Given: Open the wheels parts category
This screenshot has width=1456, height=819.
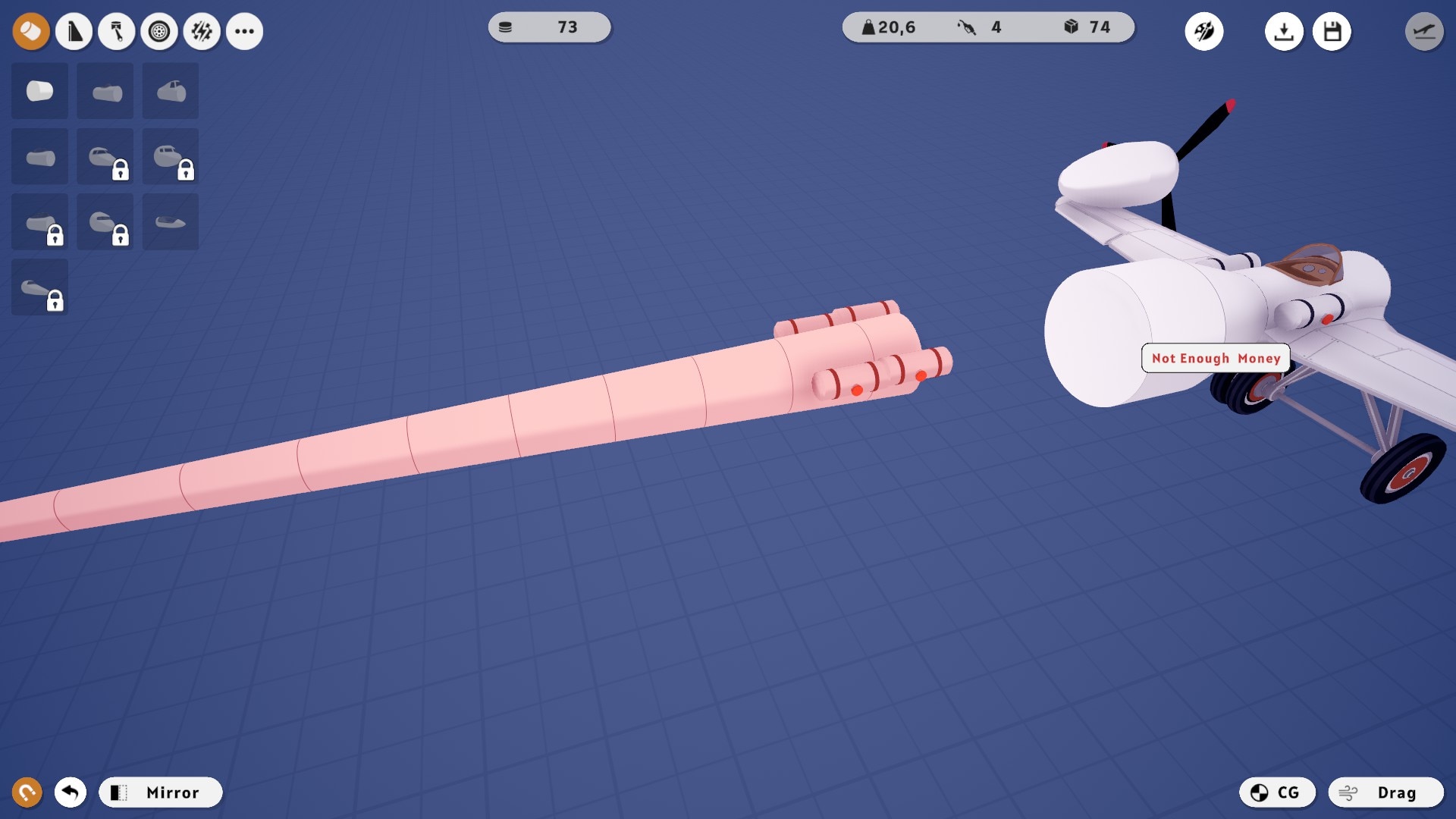Looking at the screenshot, I should tap(158, 31).
